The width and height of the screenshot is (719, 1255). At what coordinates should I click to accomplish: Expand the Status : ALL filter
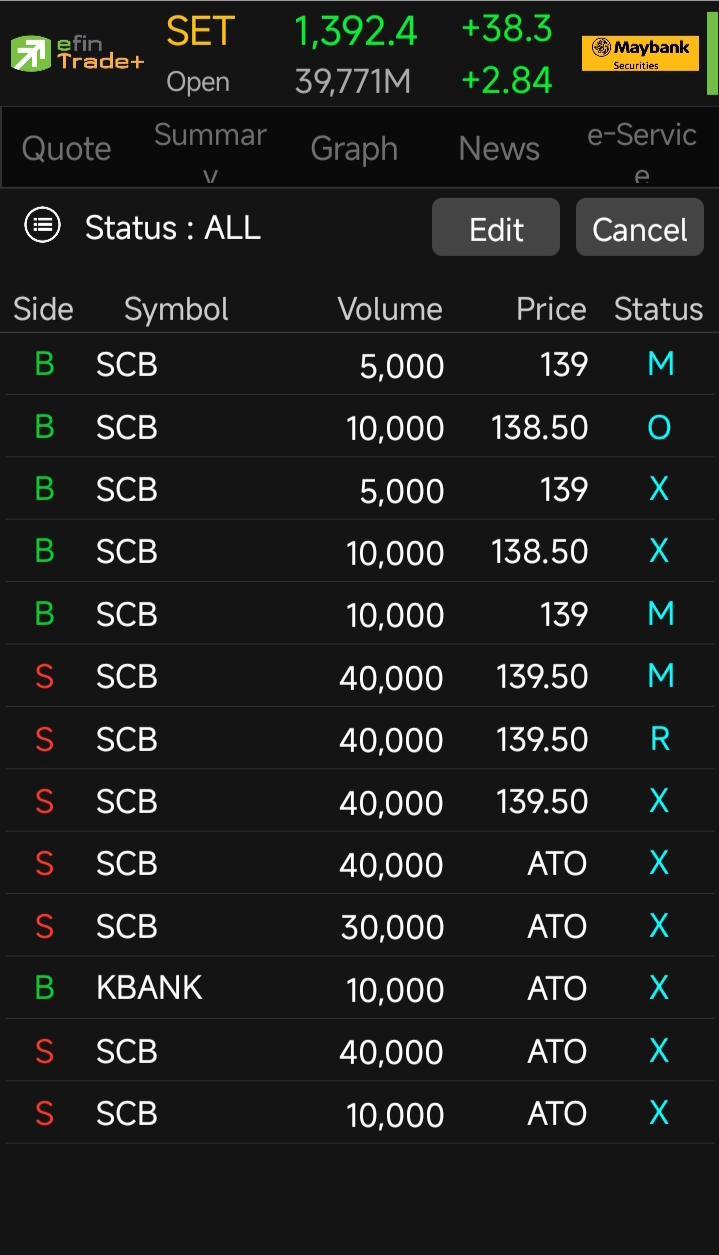(x=172, y=228)
